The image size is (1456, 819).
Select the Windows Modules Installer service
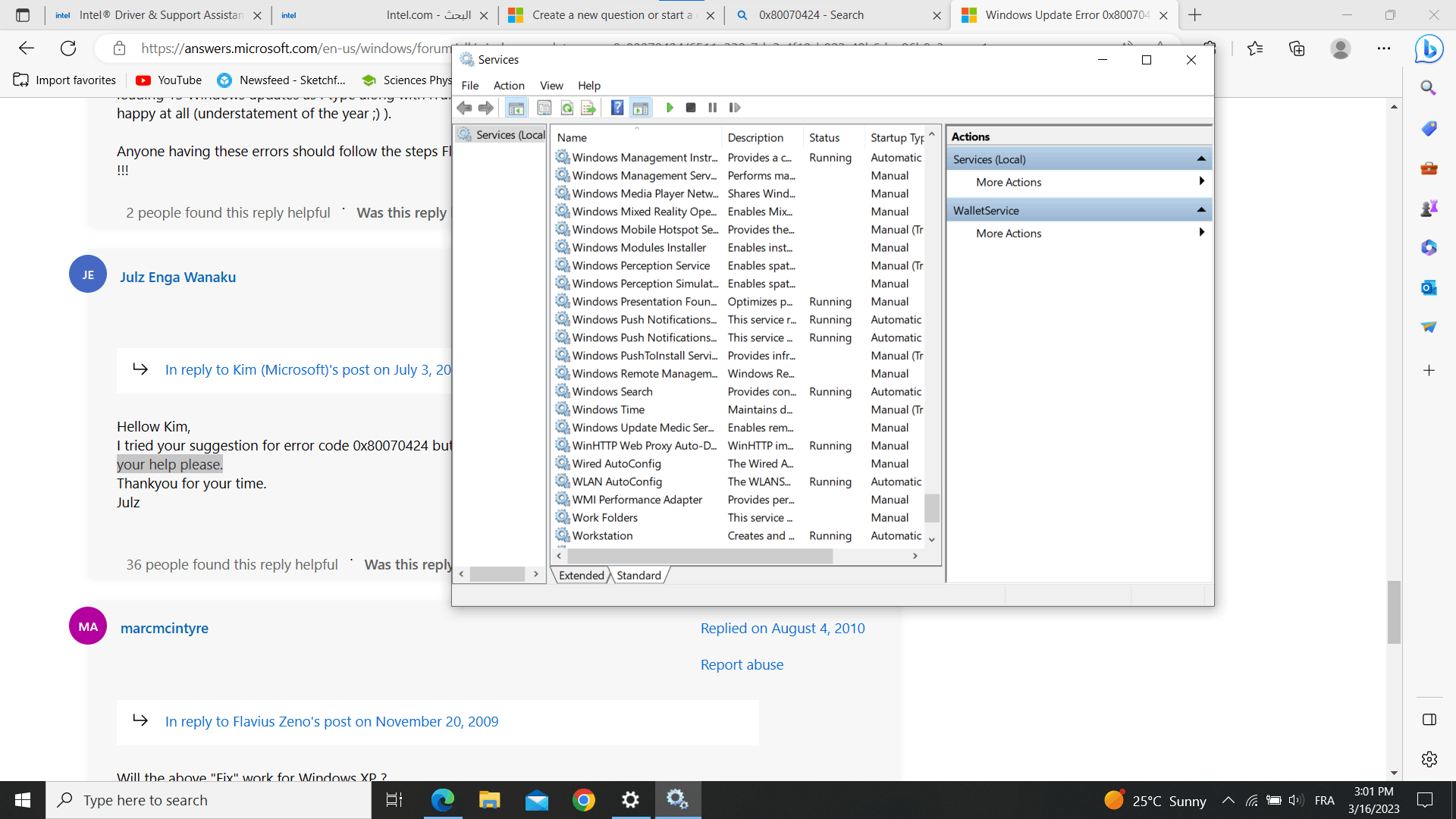tap(739, 248)
